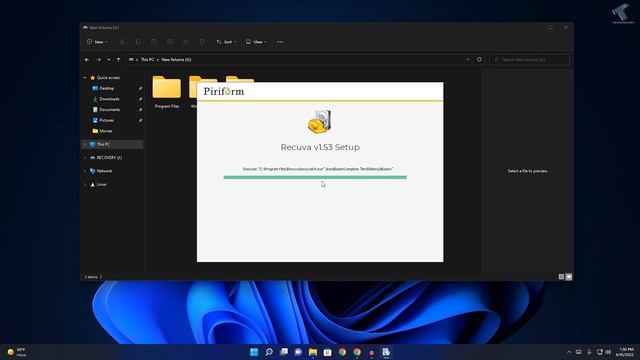Open the address bar history dropdown

(x=468, y=60)
